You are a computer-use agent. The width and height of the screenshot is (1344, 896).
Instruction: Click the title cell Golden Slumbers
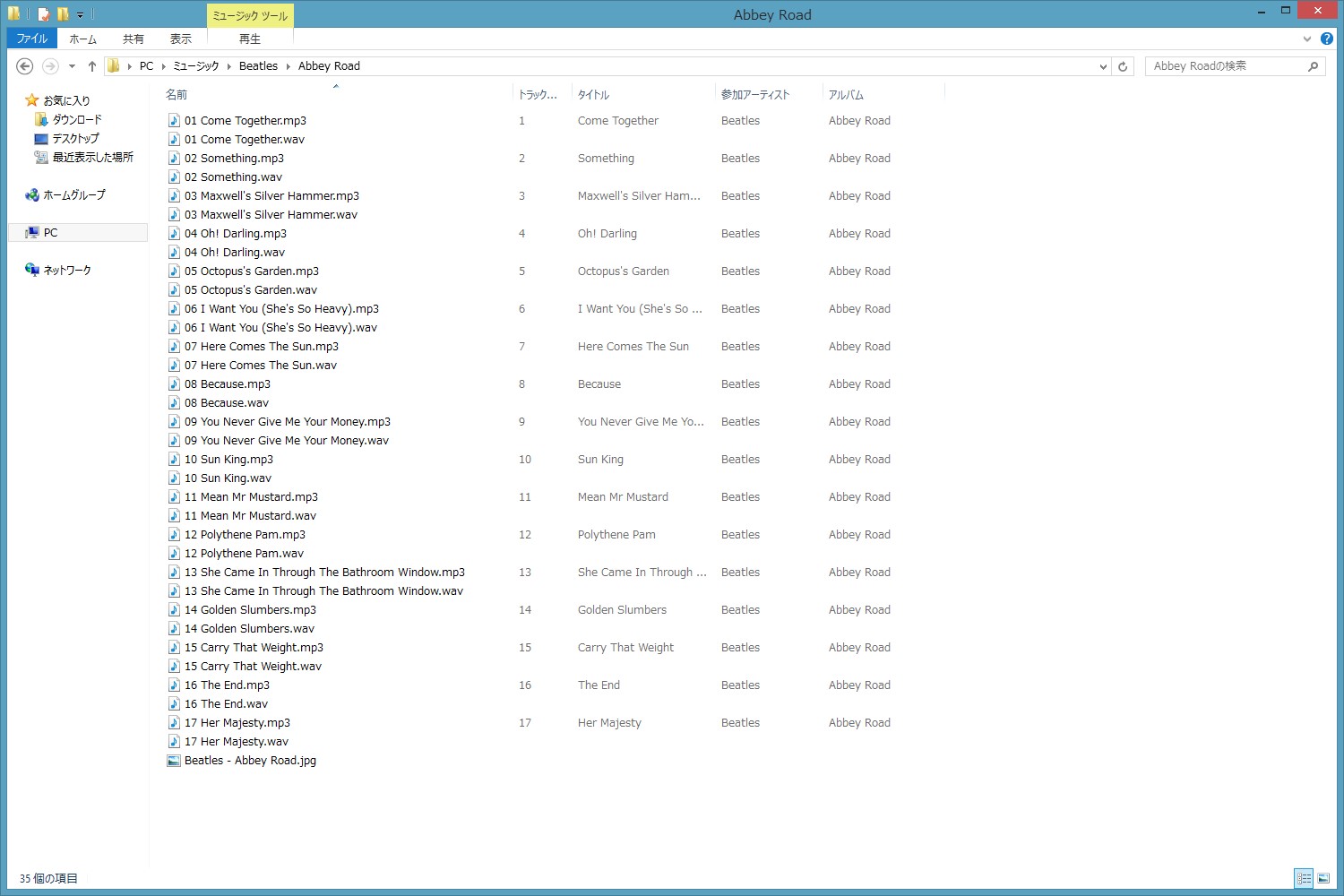point(622,609)
